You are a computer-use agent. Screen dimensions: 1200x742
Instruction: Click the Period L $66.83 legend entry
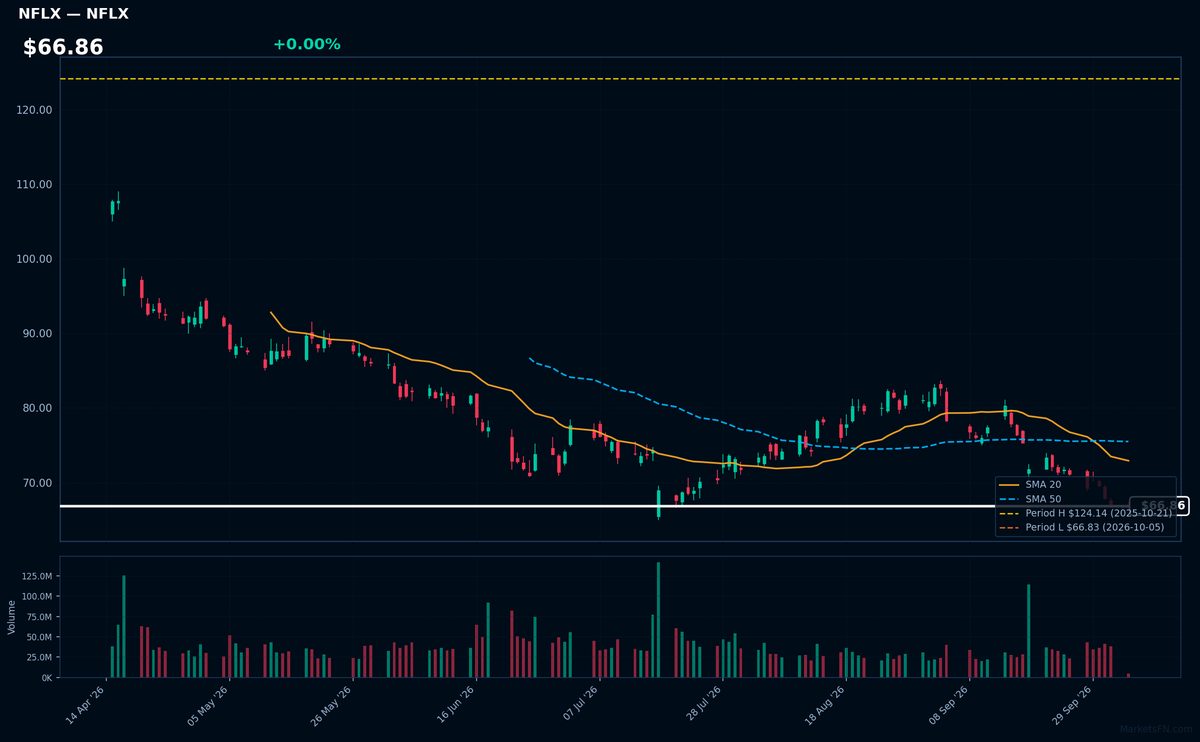pos(1081,527)
